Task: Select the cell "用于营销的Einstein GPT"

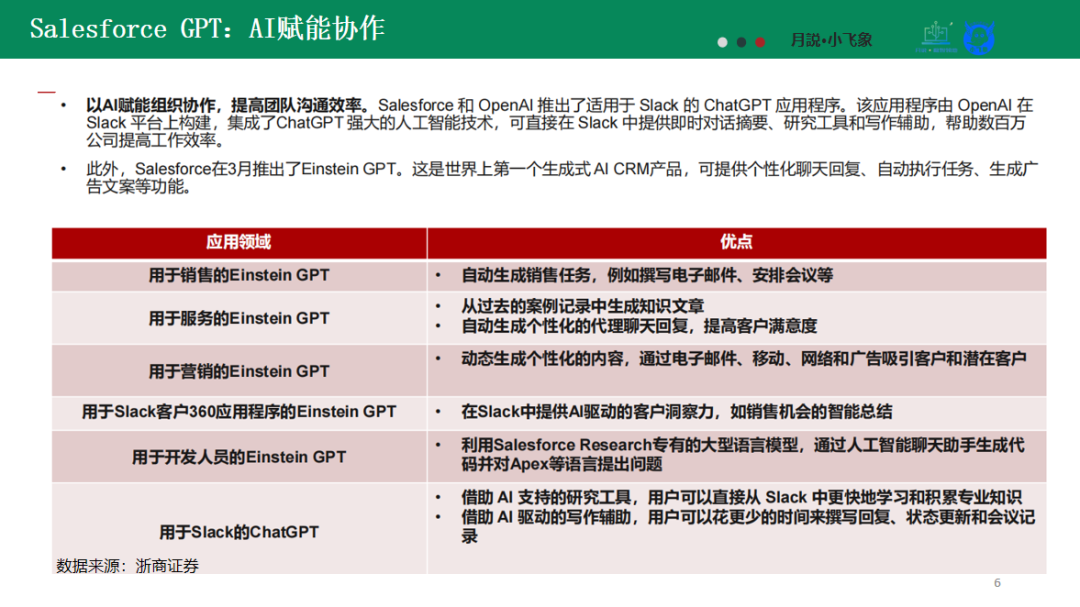Action: (239, 371)
